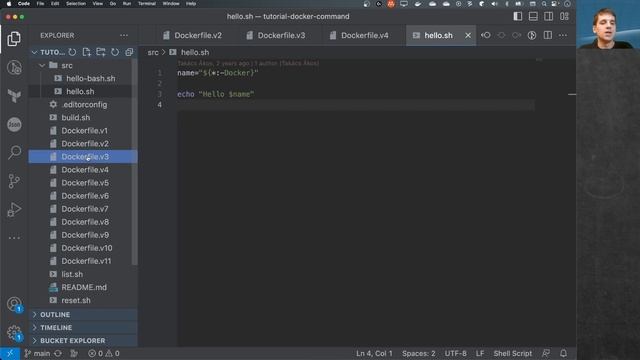
Task: Open Explorer views and more actions menu
Action: (x=124, y=36)
